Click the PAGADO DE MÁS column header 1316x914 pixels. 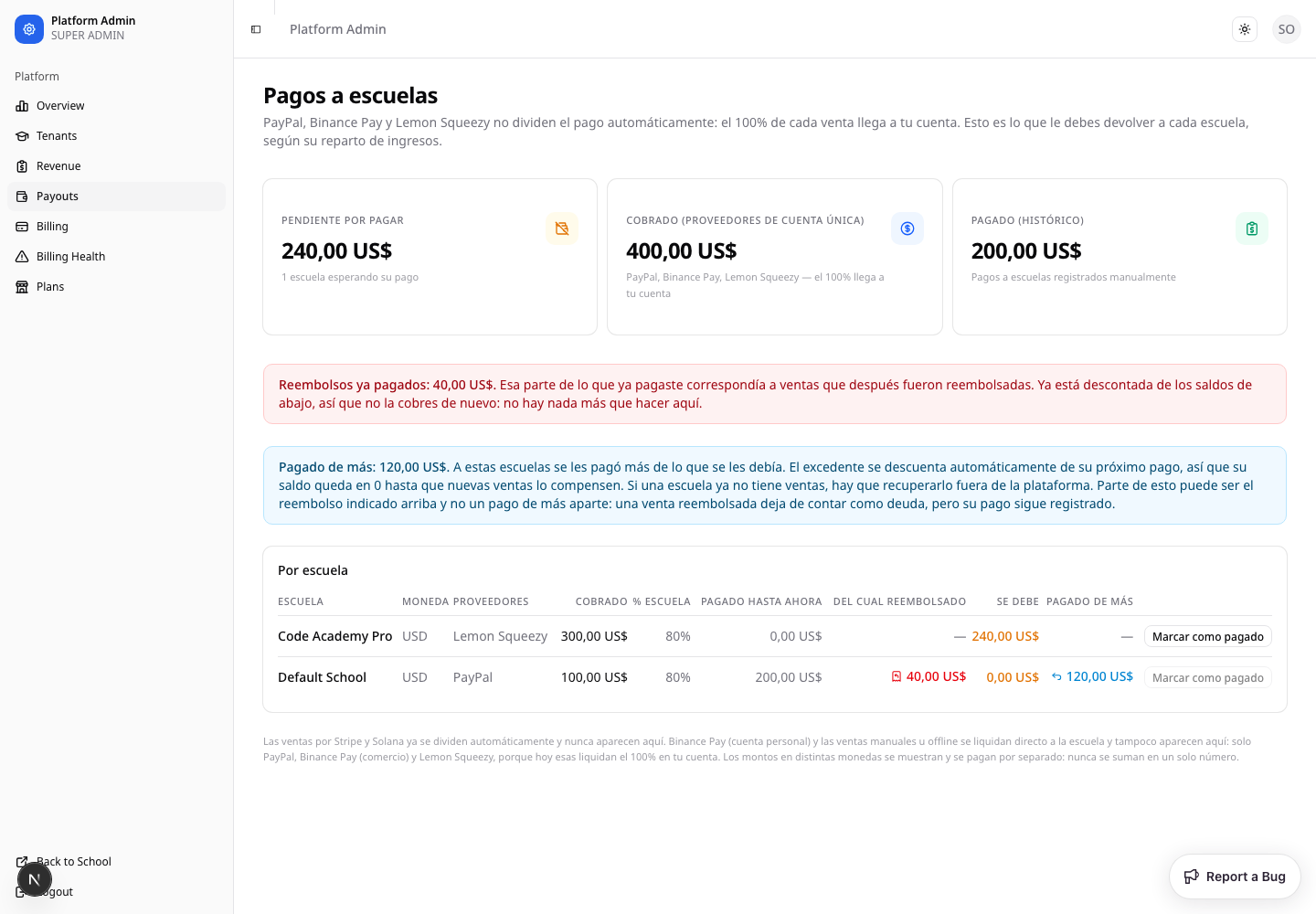pyautogui.click(x=1089, y=601)
